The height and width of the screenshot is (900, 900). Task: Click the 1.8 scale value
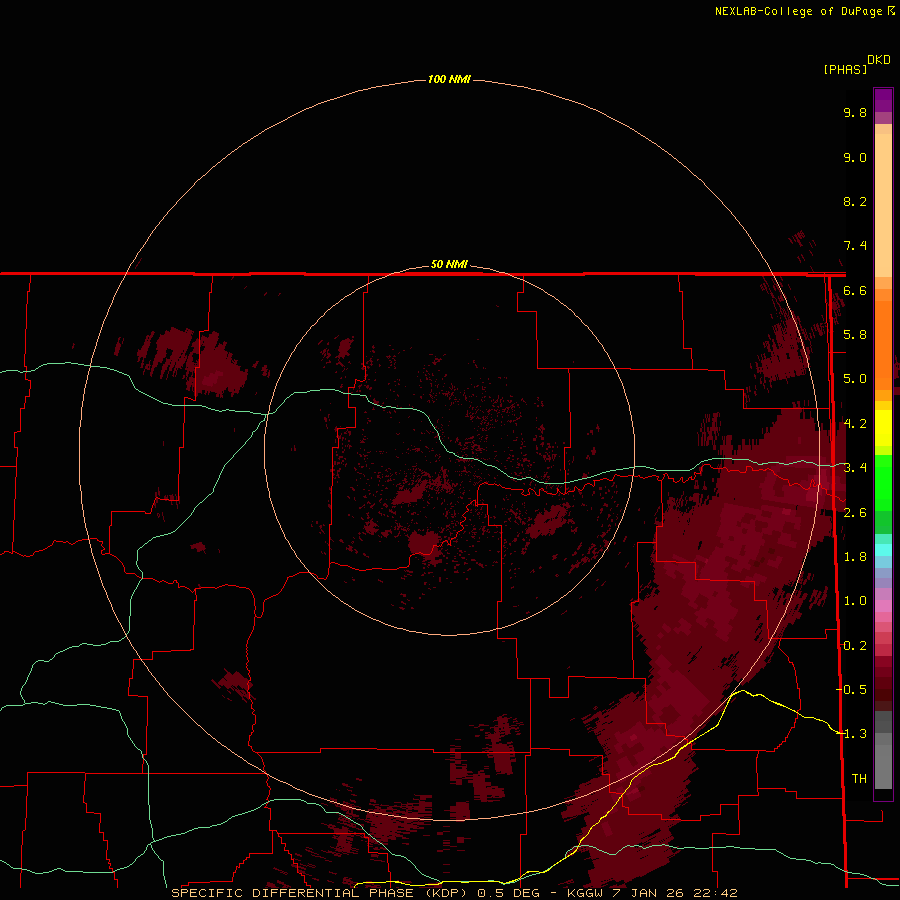pyautogui.click(x=855, y=557)
